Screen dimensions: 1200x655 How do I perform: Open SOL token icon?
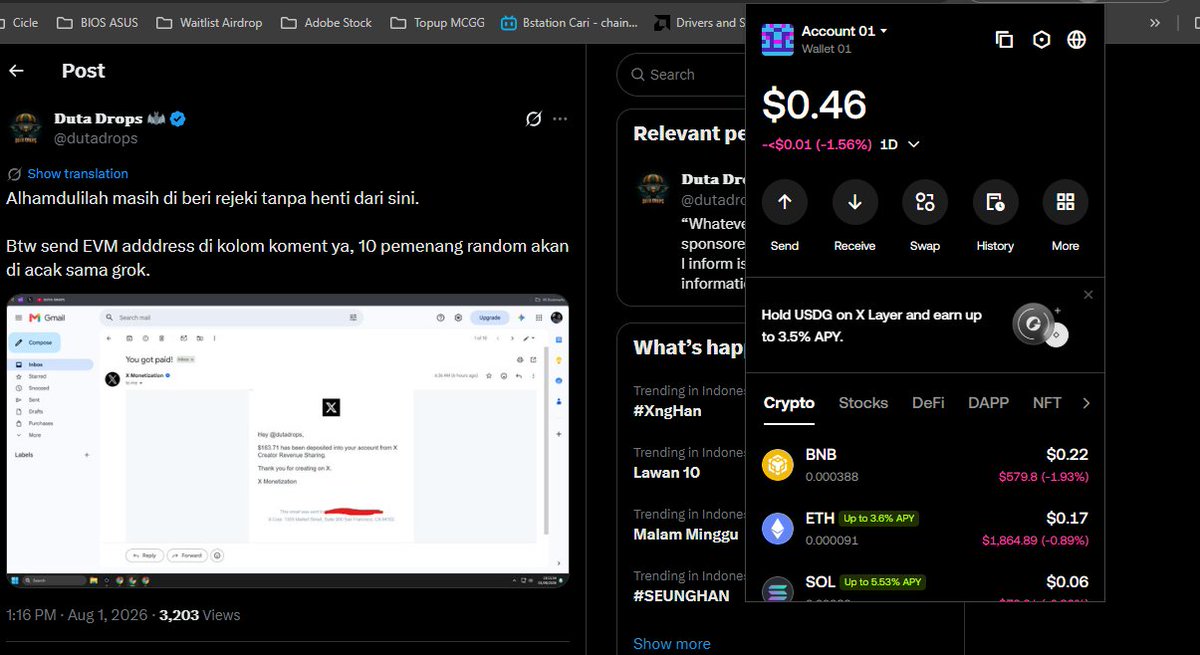pyautogui.click(x=778, y=590)
